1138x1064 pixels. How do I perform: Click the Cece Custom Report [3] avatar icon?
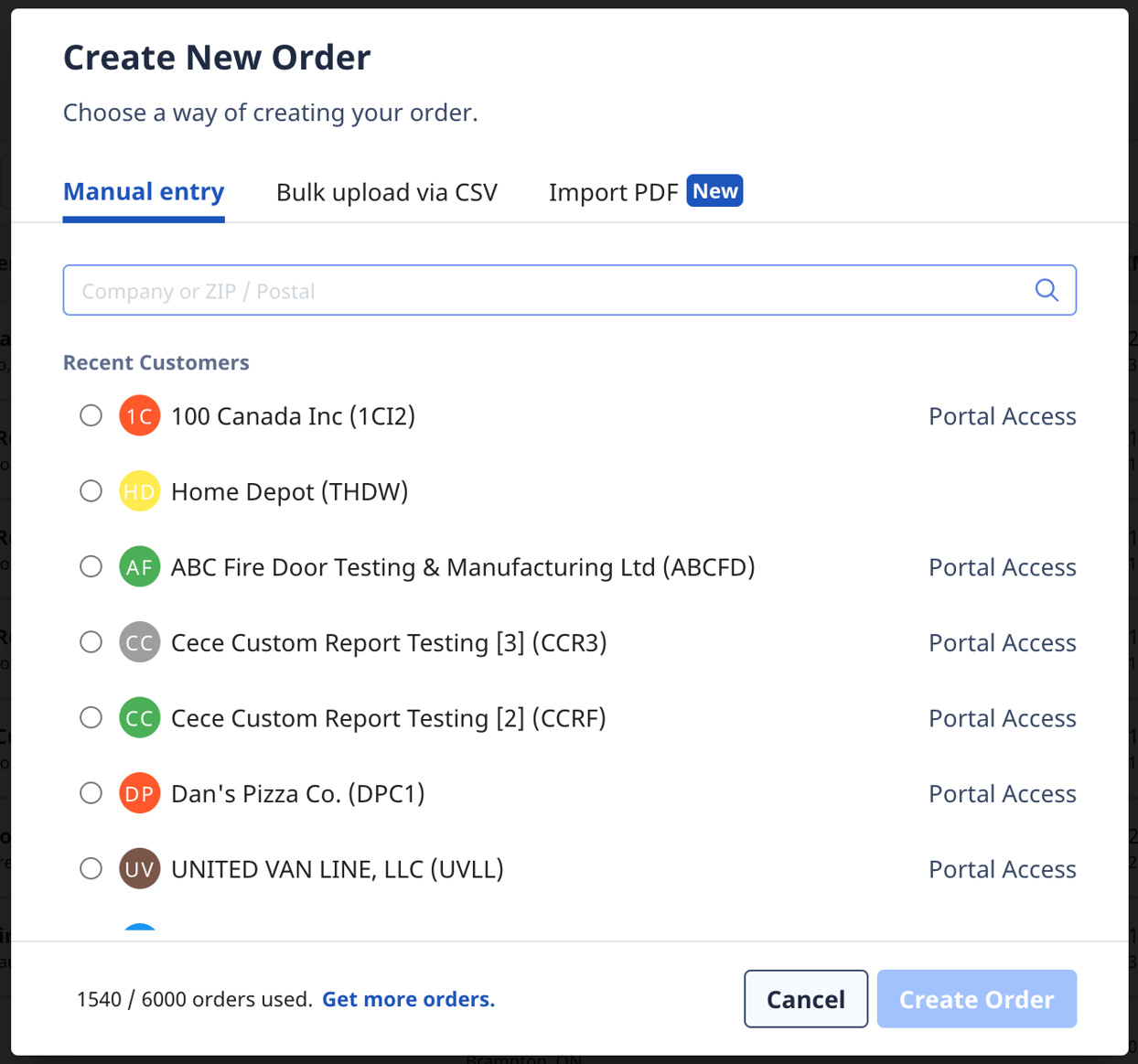click(139, 642)
